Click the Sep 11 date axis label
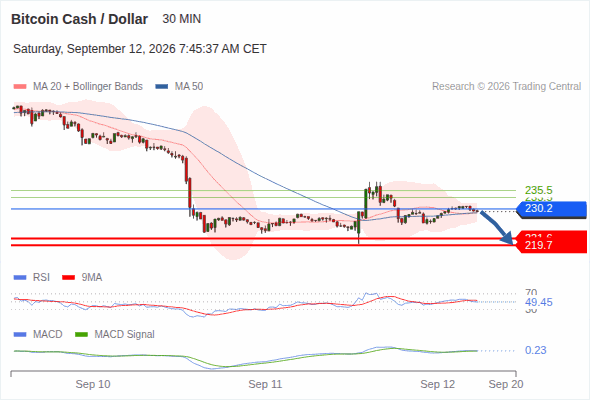 coord(265,384)
